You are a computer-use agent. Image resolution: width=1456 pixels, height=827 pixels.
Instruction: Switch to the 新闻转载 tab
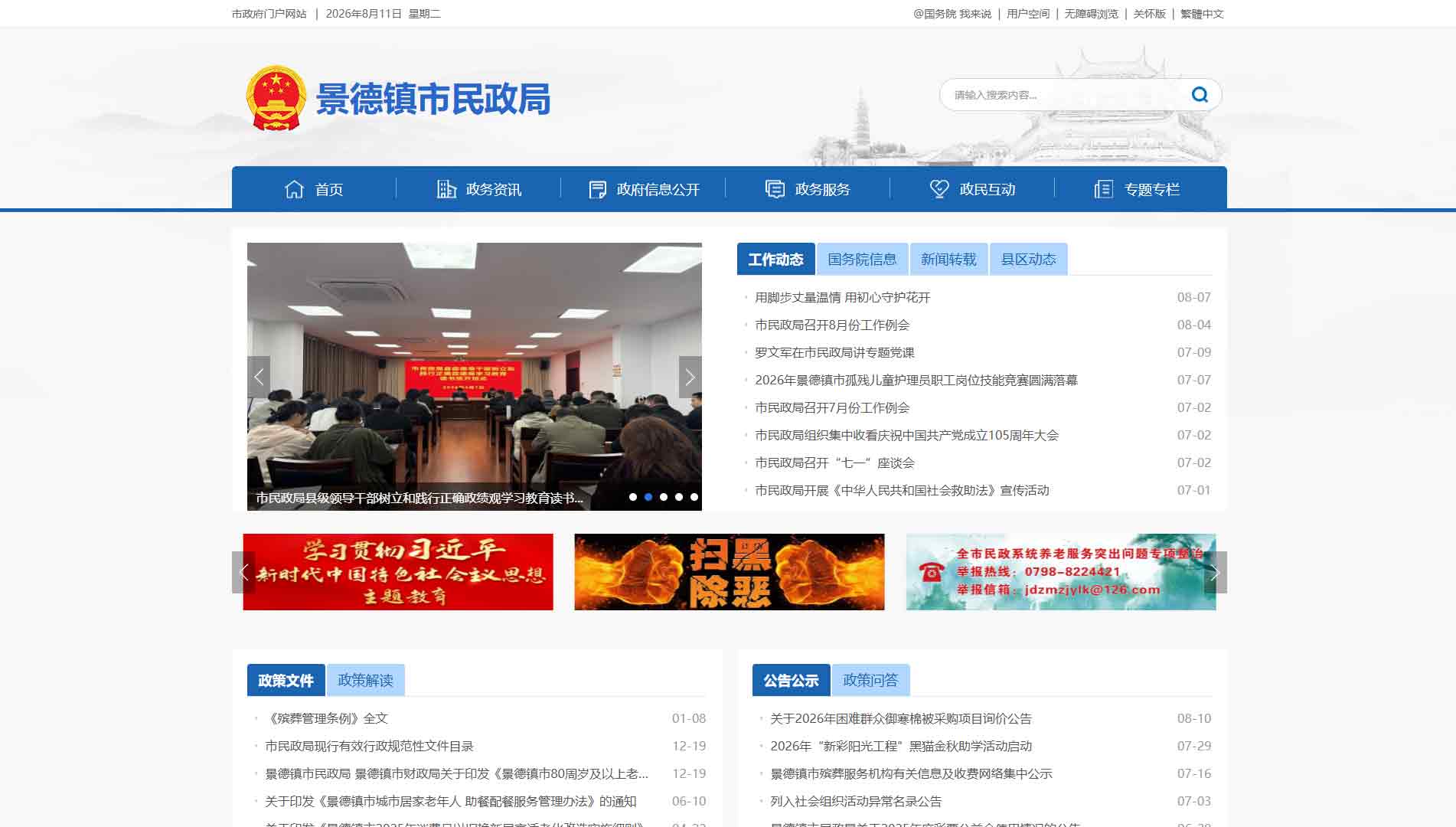click(x=948, y=259)
